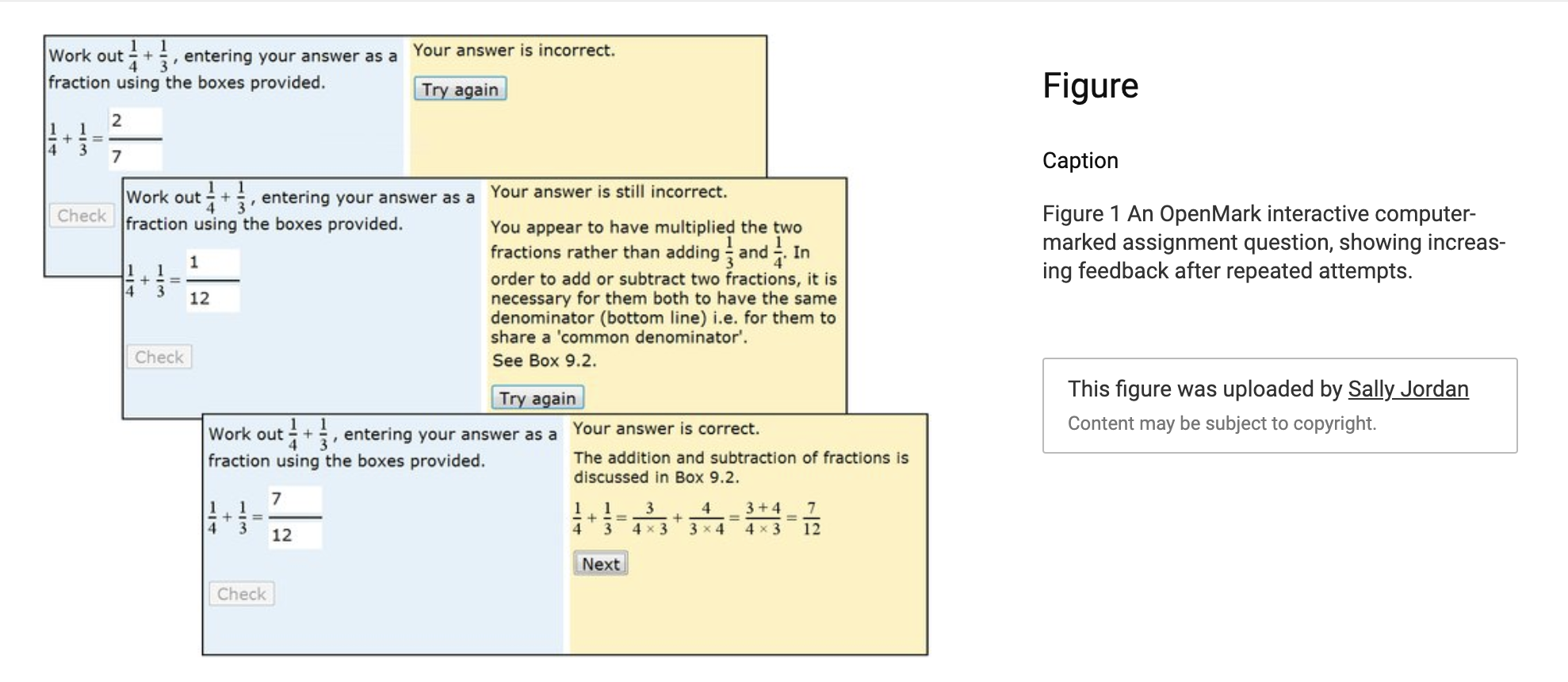Click the "Your answer is incorrect" feedback text

click(x=514, y=50)
